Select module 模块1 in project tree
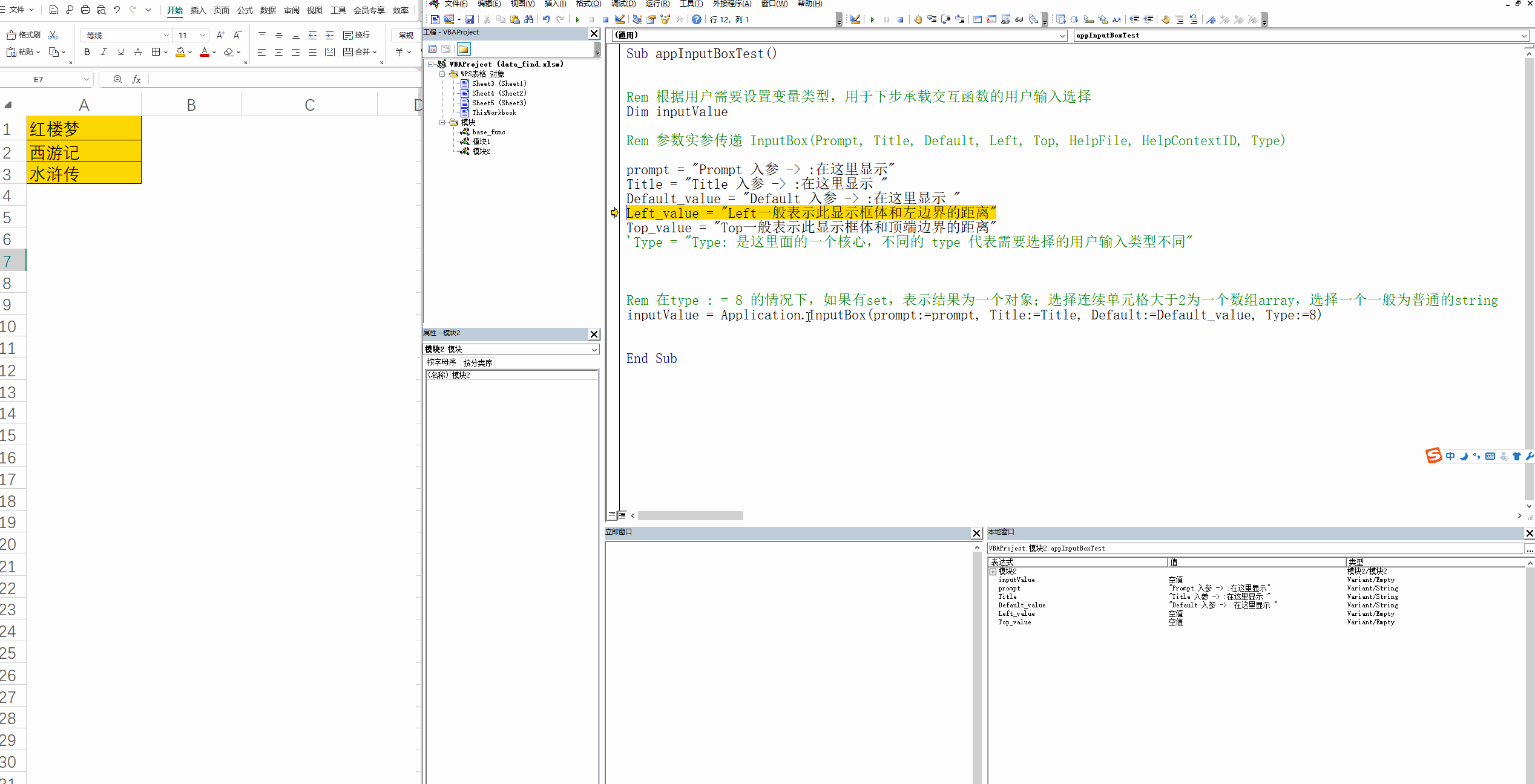The image size is (1535, 784). [481, 142]
